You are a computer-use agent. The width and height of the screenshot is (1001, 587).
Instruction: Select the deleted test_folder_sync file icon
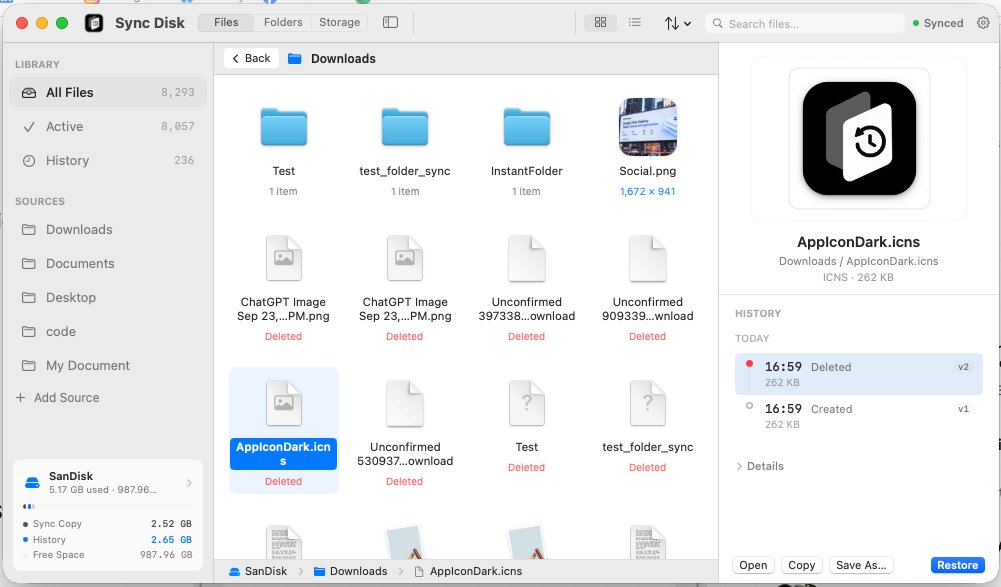tap(647, 403)
